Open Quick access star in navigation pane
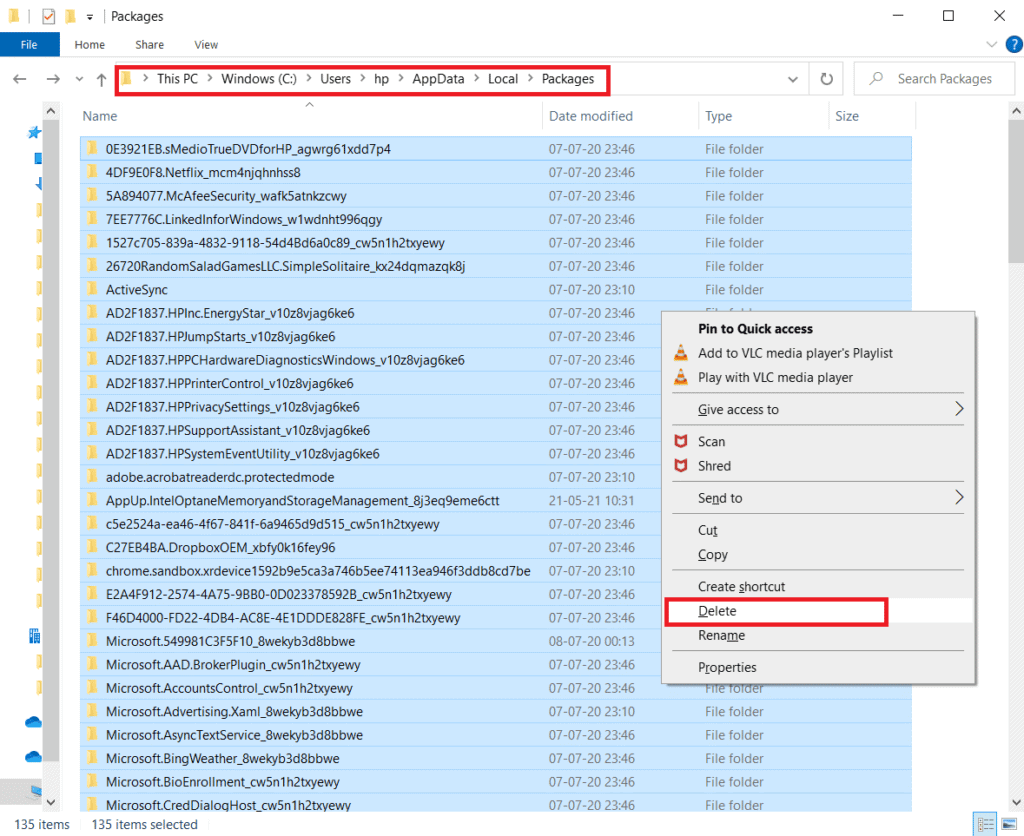The height and width of the screenshot is (836, 1024). click(33, 132)
